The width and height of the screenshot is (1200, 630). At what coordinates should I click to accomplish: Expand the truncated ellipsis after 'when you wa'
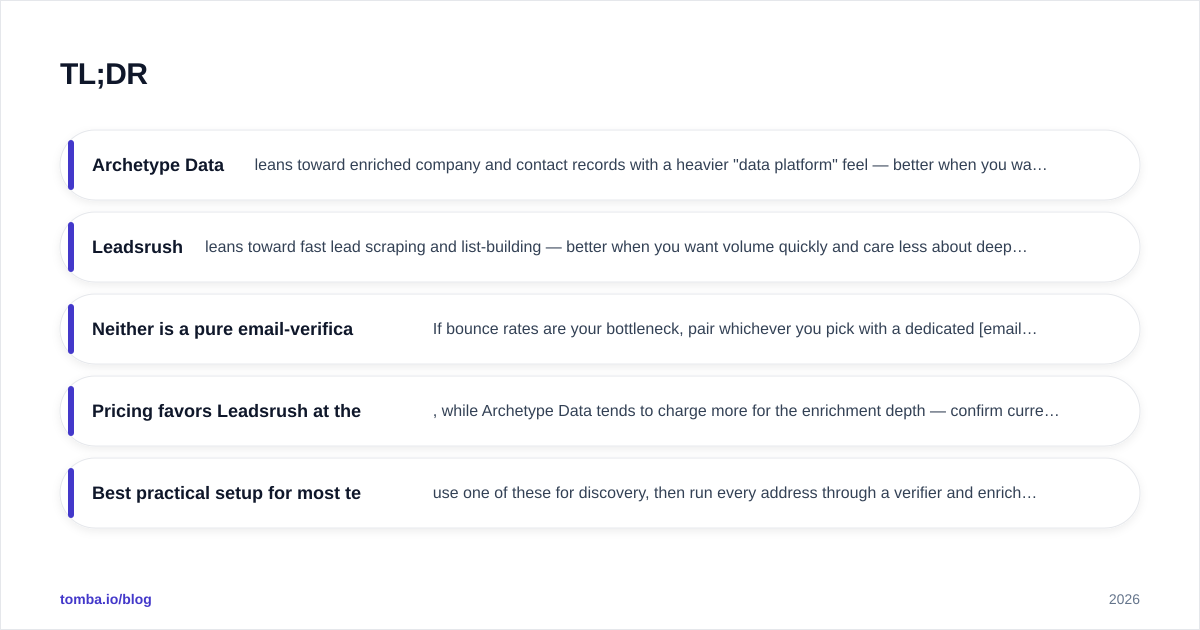tap(1042, 165)
